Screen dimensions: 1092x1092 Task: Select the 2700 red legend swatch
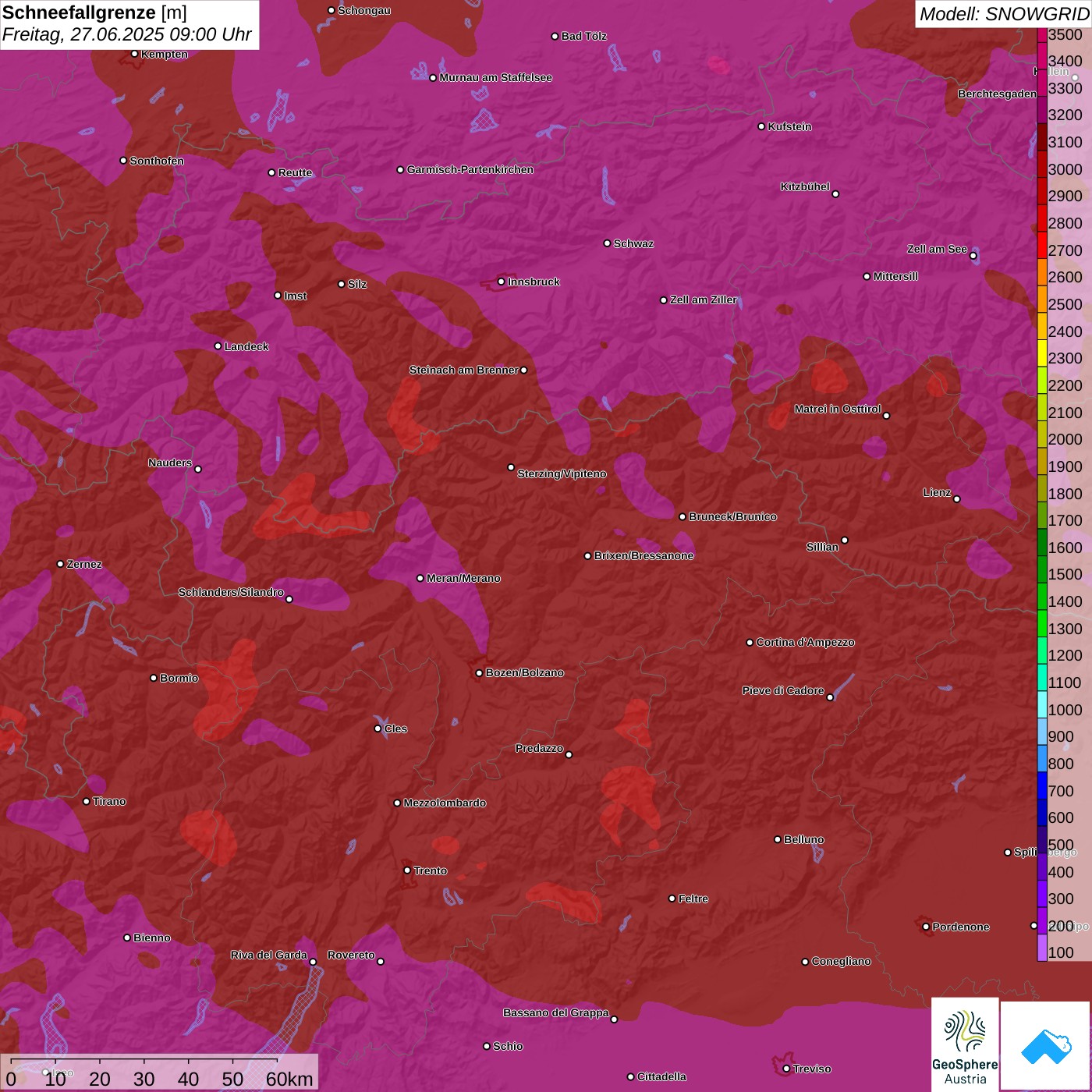(1042, 245)
